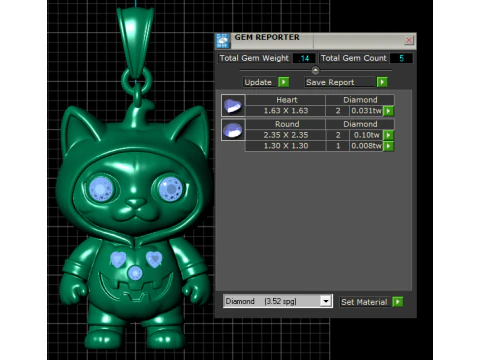This screenshot has height=360, width=480.
Task: Click green arrow for 0.008tw row
Action: pyautogui.click(x=389, y=146)
